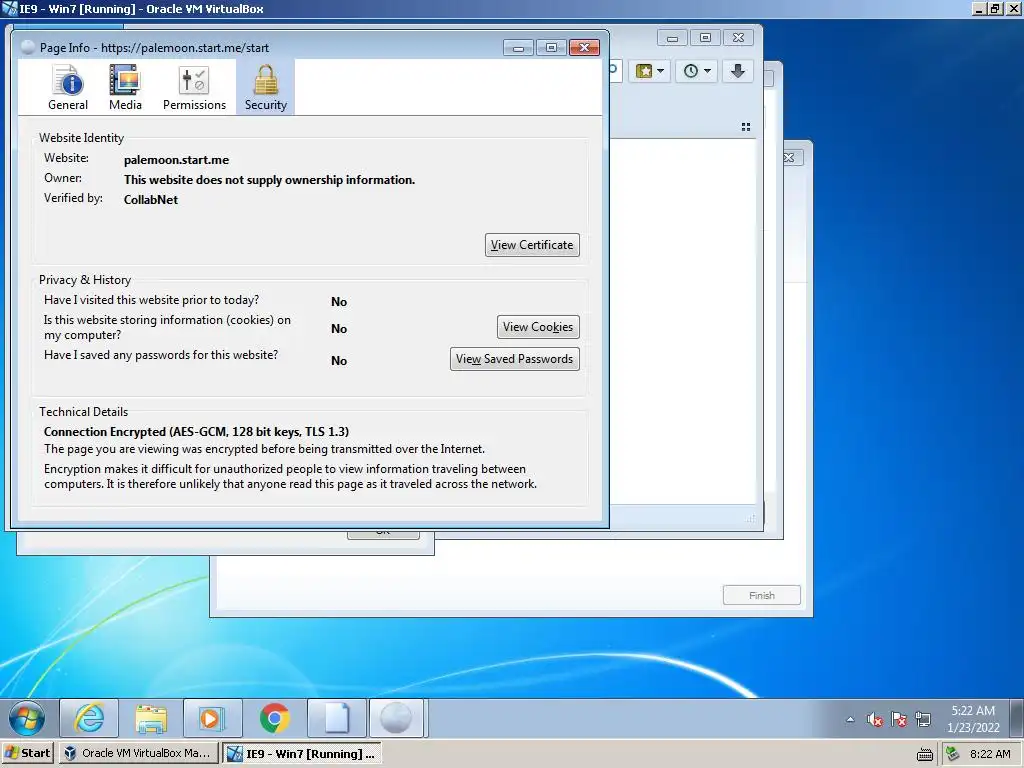Click the VirtualBox icon in the VM title bar
Screen dimensions: 1024x768
(9, 8)
